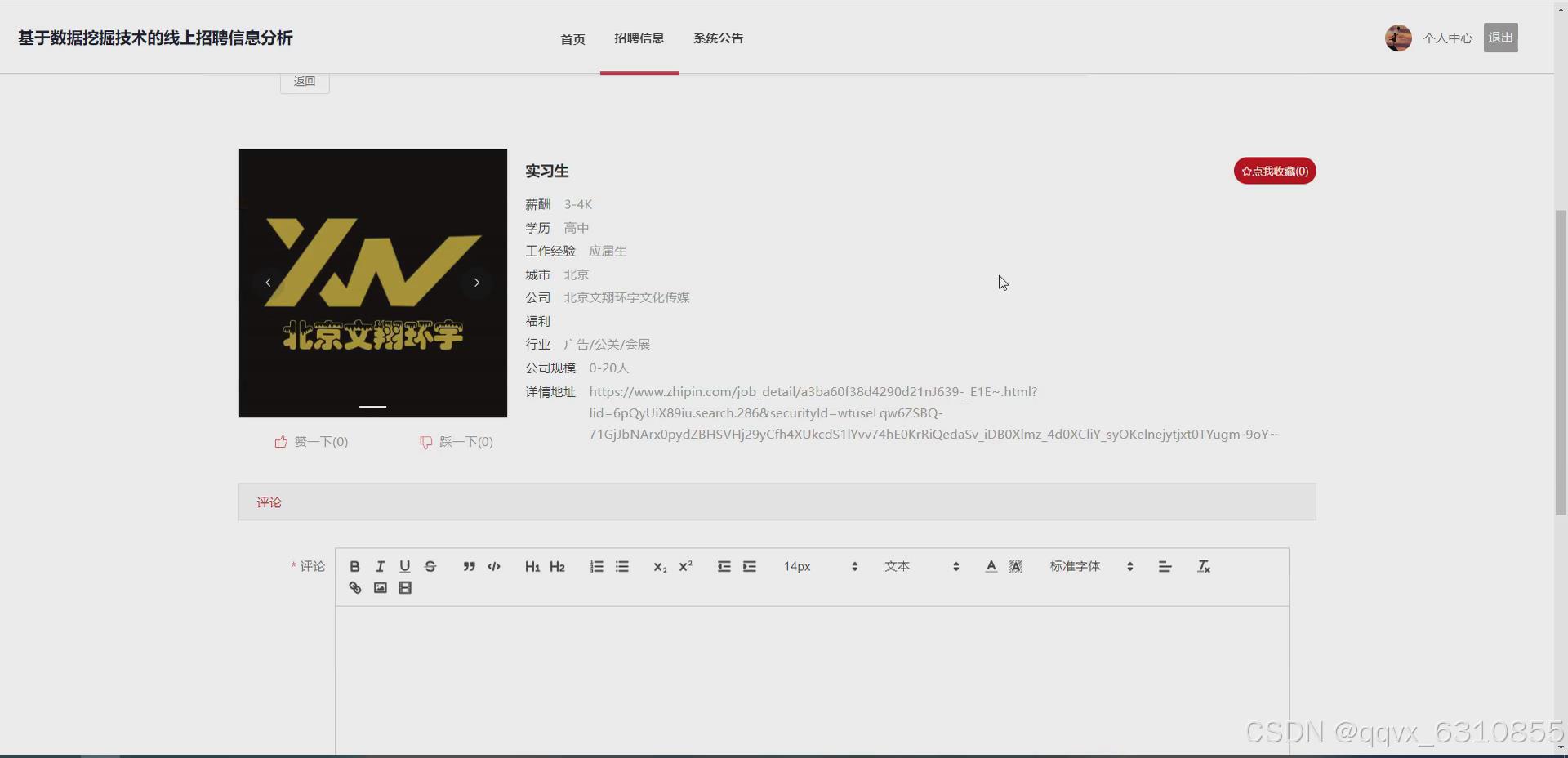
Task: Click the carousel indicator bar
Action: pos(373,406)
